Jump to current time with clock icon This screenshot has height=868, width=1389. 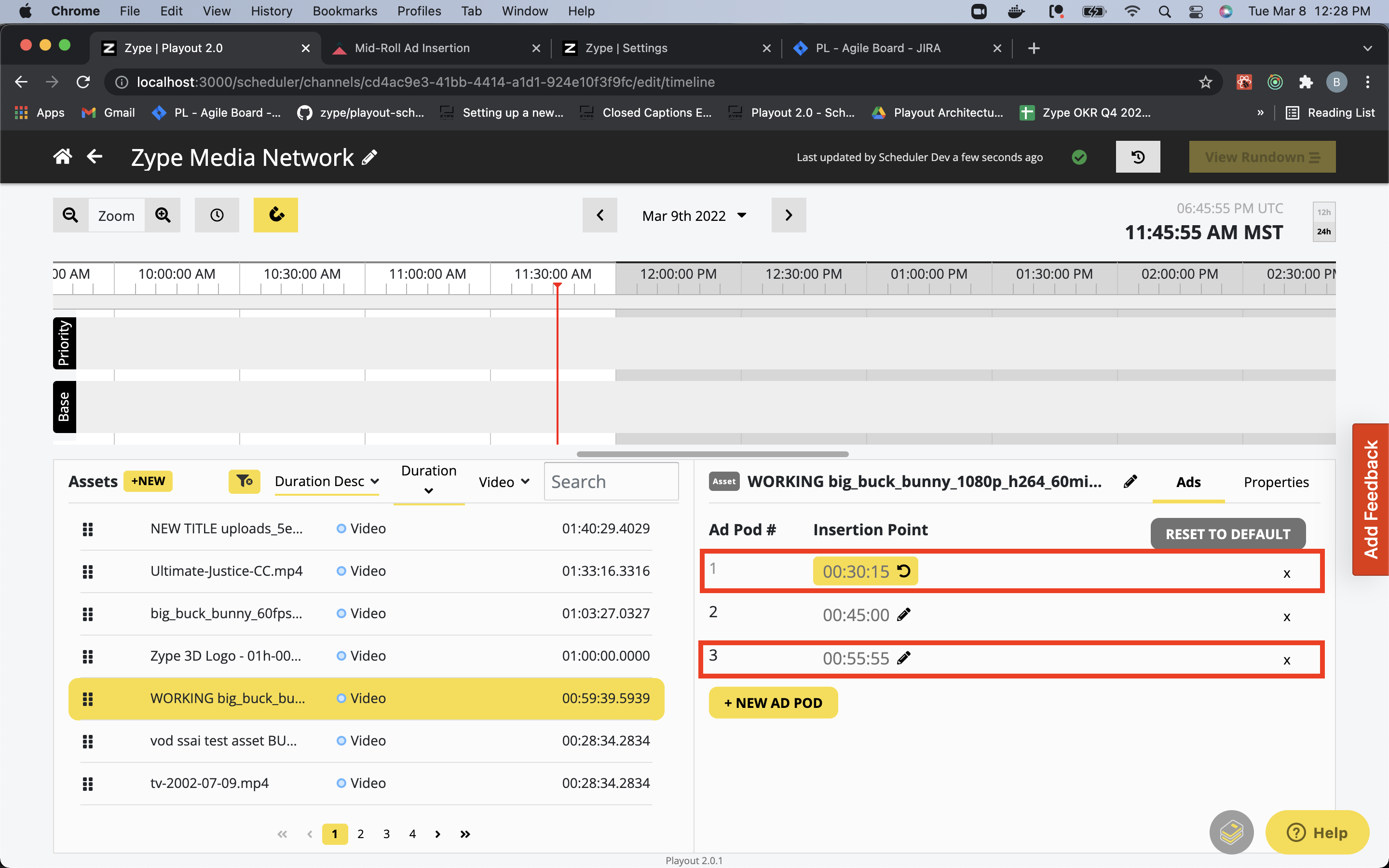(x=217, y=215)
